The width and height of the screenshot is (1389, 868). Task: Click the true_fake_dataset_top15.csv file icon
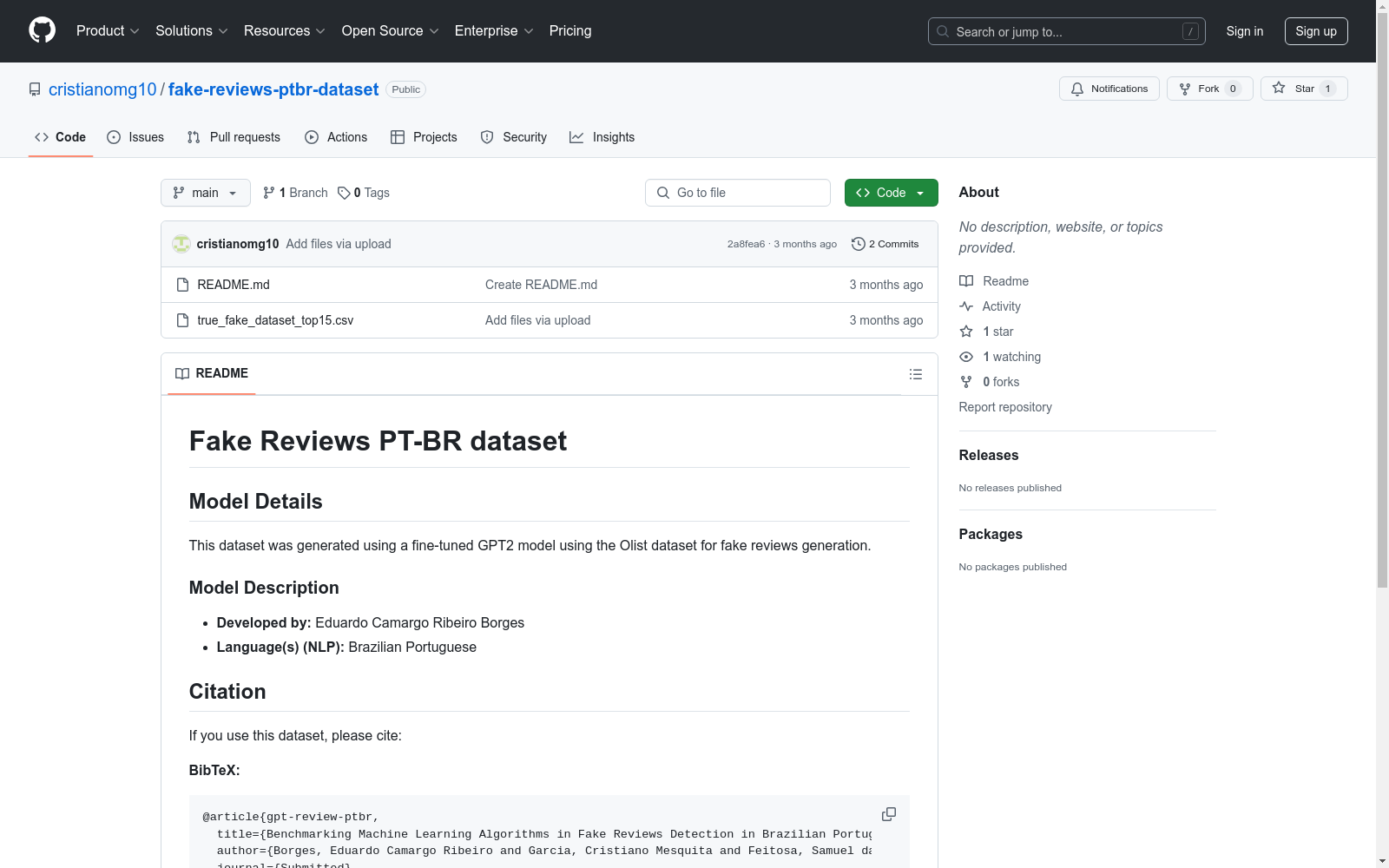pyautogui.click(x=182, y=320)
